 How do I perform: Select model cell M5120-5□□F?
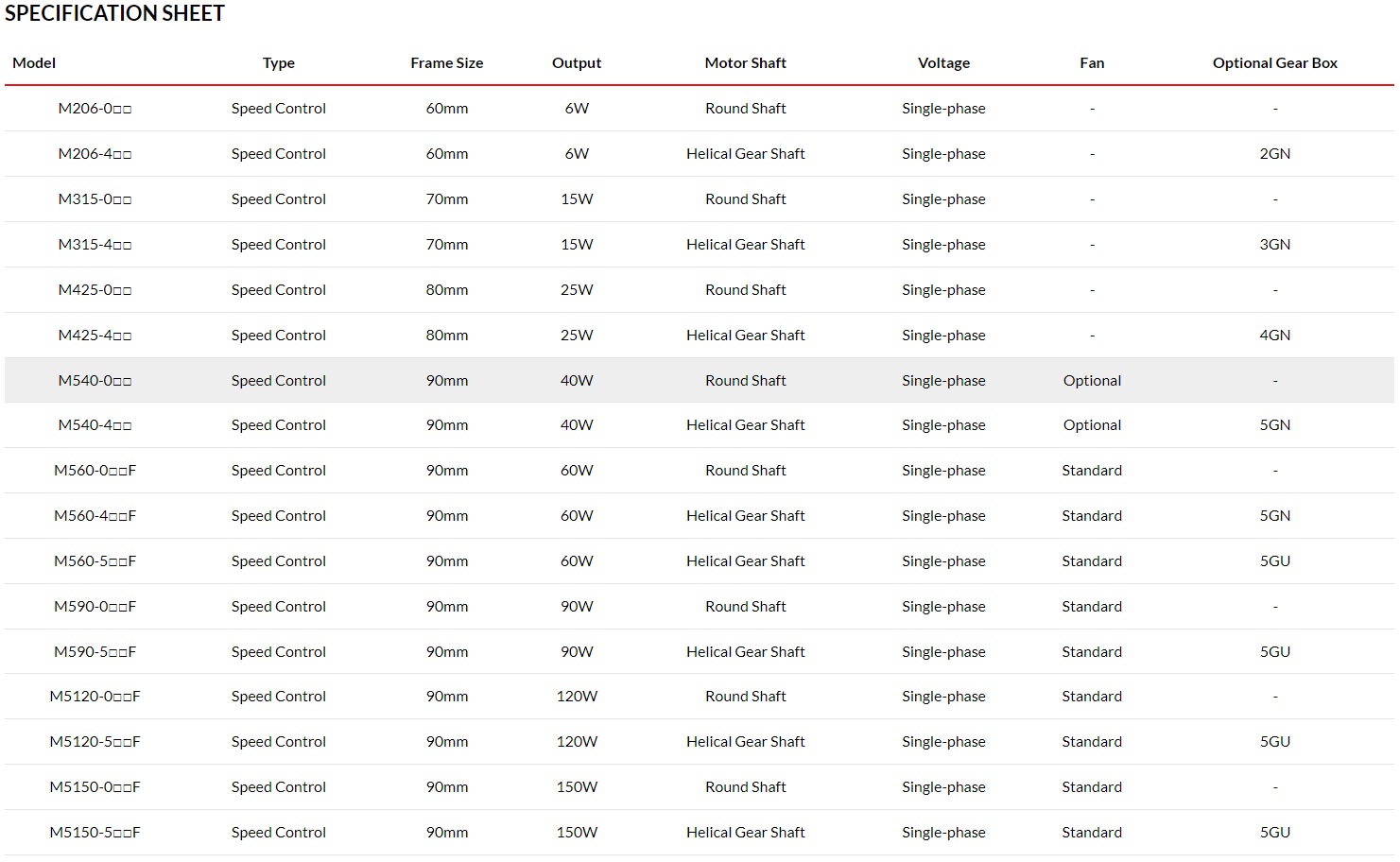pos(95,742)
